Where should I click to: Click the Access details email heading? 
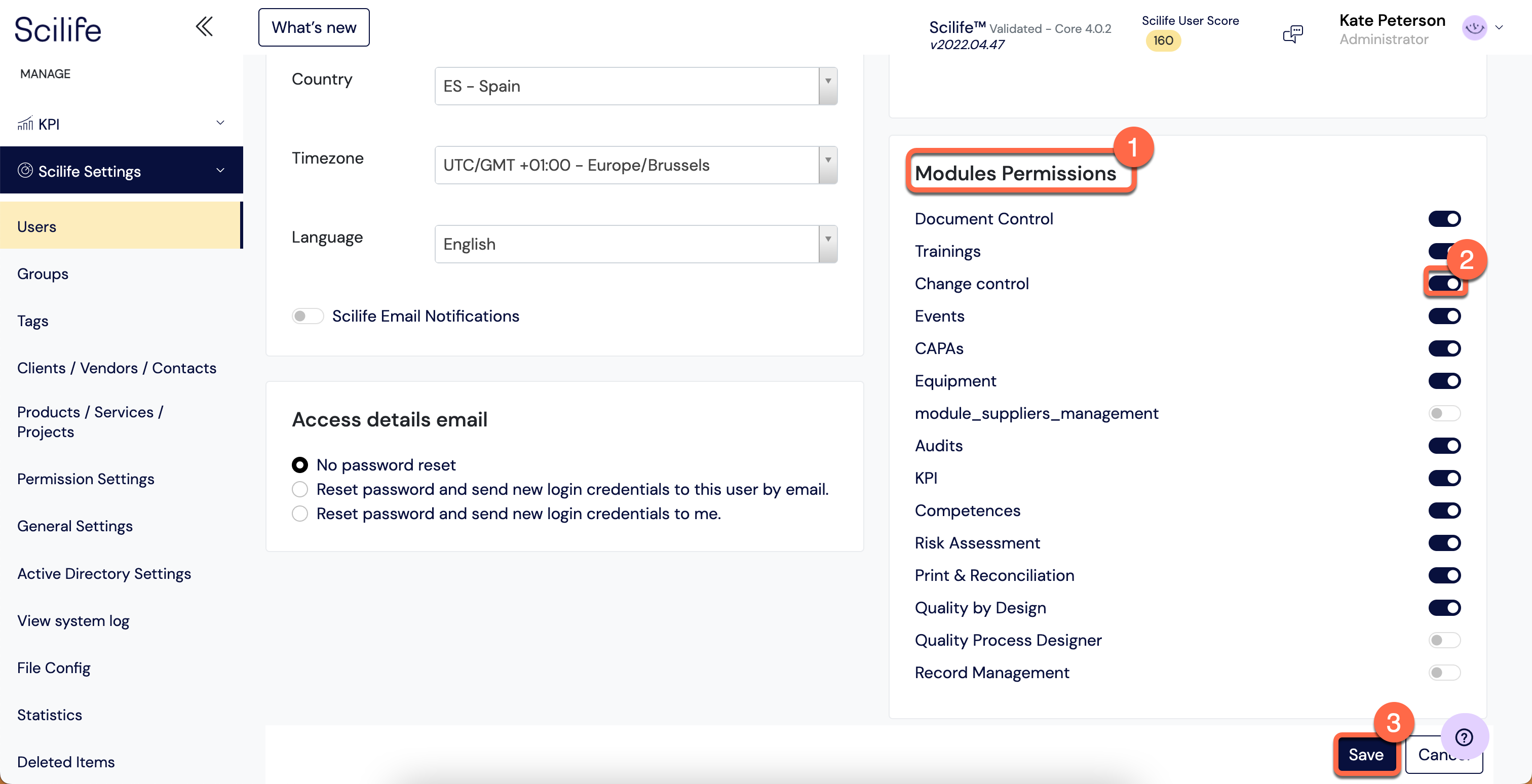click(x=390, y=420)
